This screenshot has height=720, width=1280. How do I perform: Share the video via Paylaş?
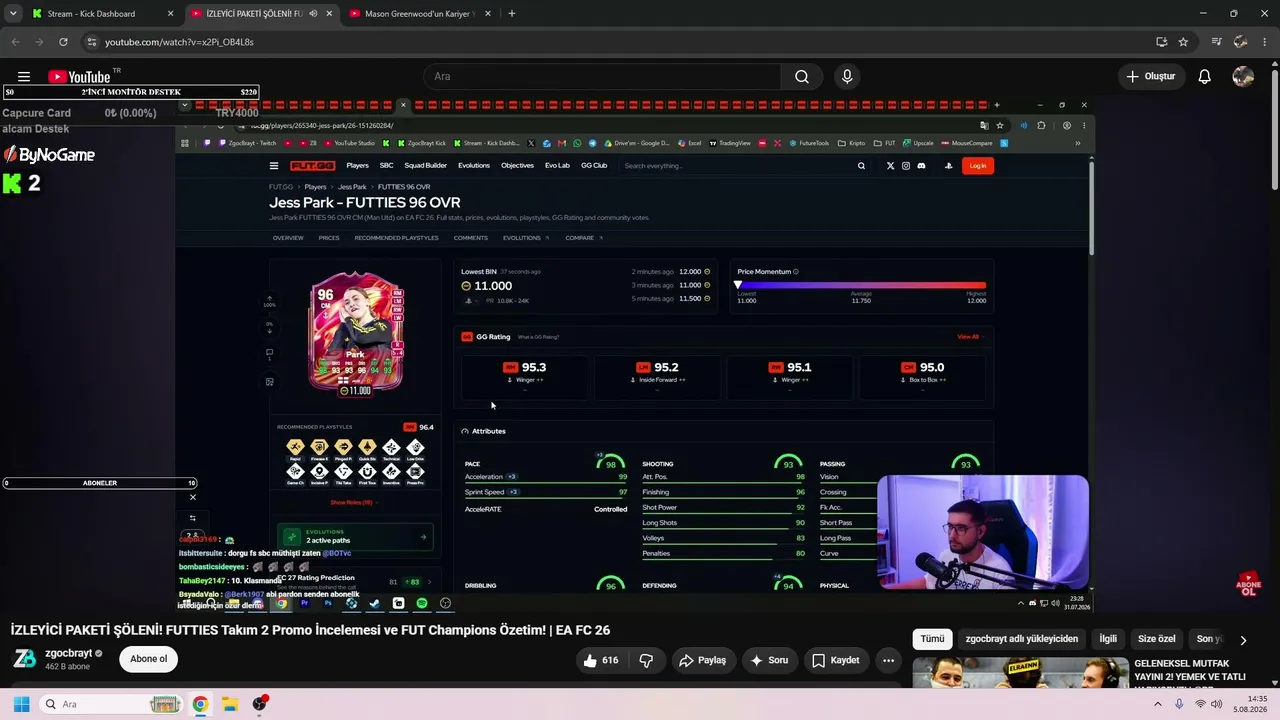pyautogui.click(x=702, y=660)
